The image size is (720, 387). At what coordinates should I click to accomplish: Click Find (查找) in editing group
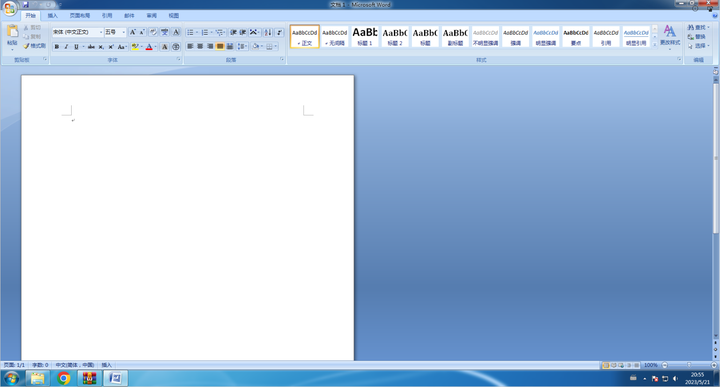point(697,28)
